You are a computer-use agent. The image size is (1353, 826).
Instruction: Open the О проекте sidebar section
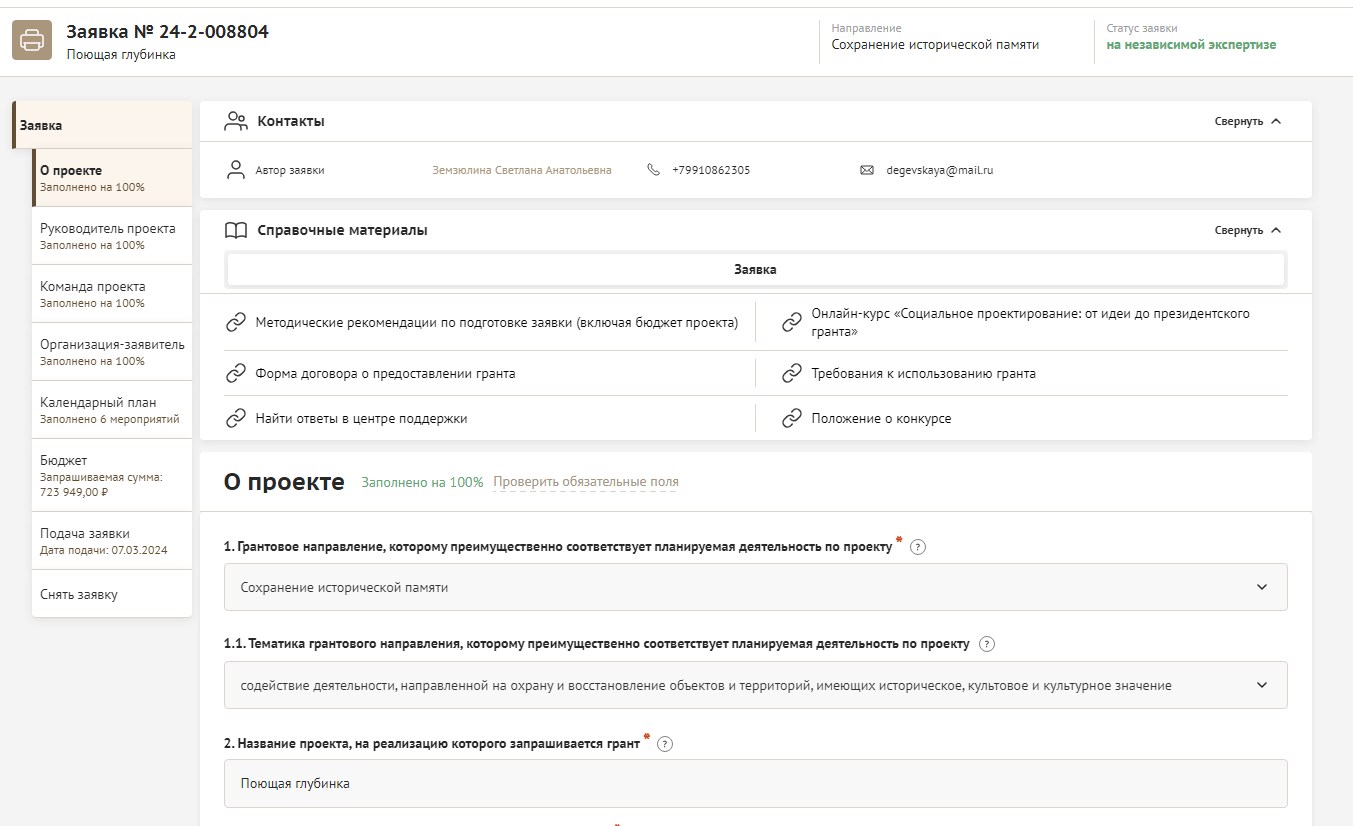point(112,178)
